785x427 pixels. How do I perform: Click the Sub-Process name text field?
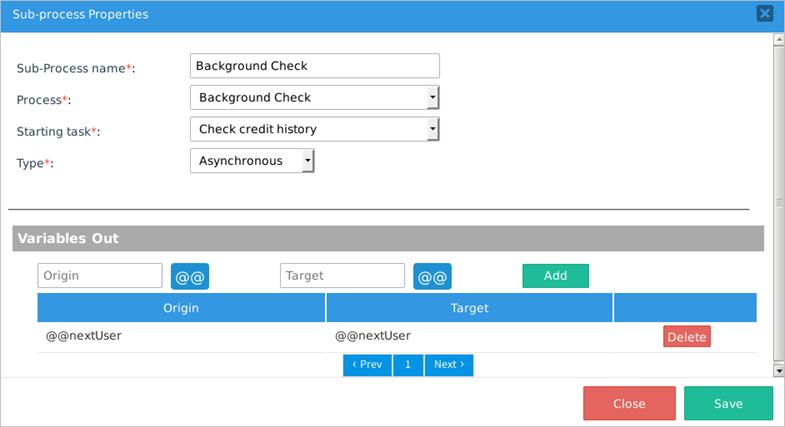point(314,66)
